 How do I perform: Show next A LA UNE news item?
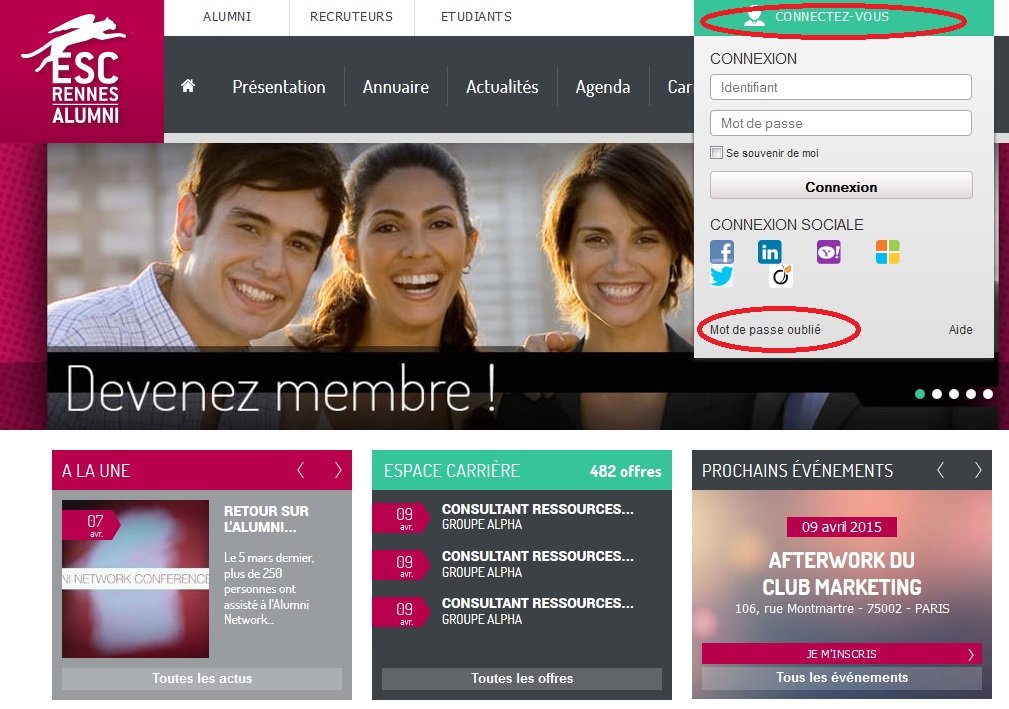tap(338, 470)
